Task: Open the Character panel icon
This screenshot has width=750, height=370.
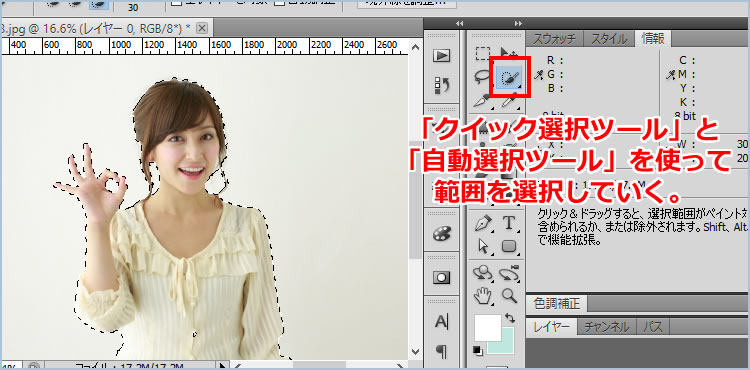Action: (x=441, y=322)
